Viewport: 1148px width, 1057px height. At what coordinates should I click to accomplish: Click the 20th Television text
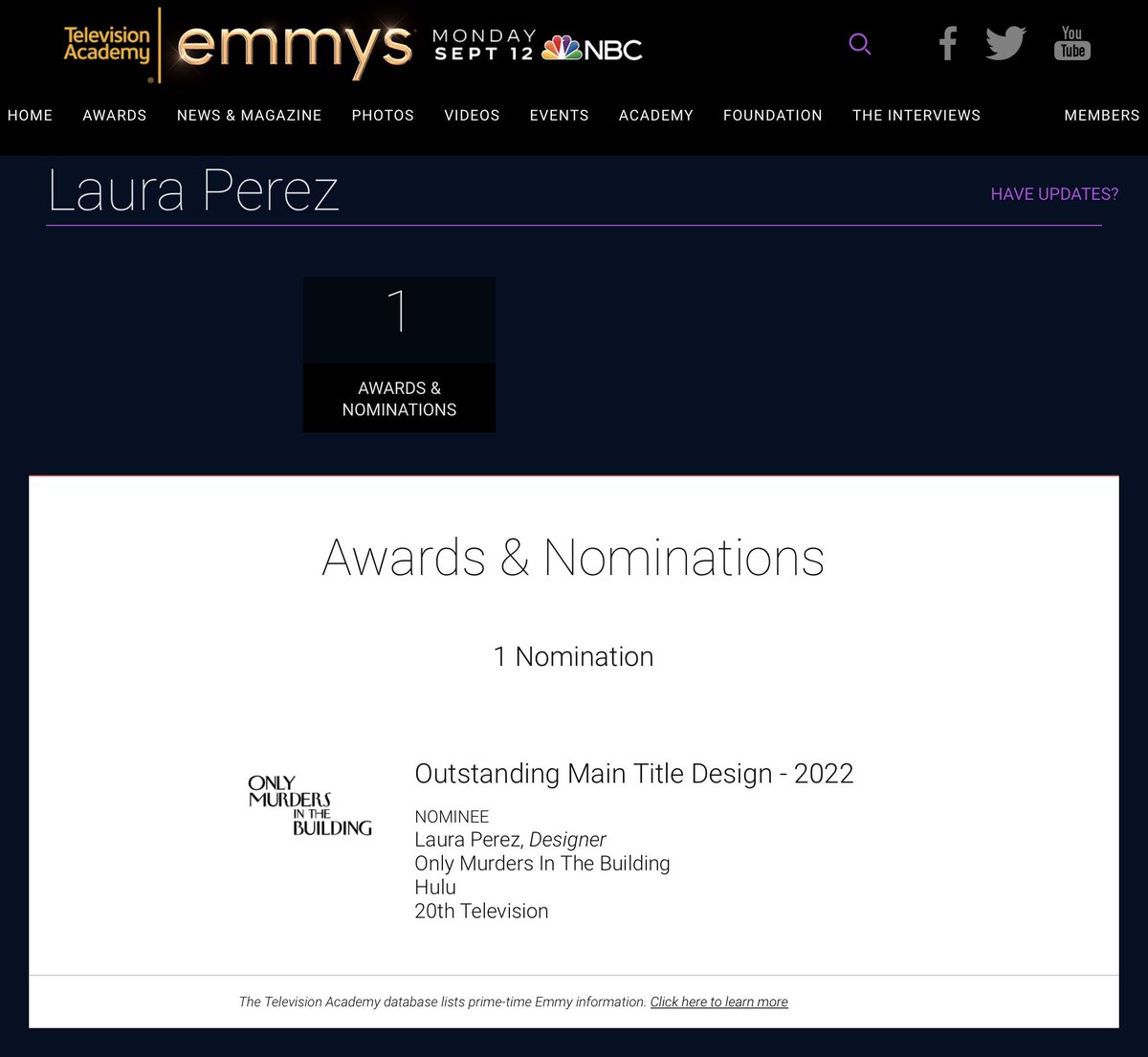[x=481, y=911]
